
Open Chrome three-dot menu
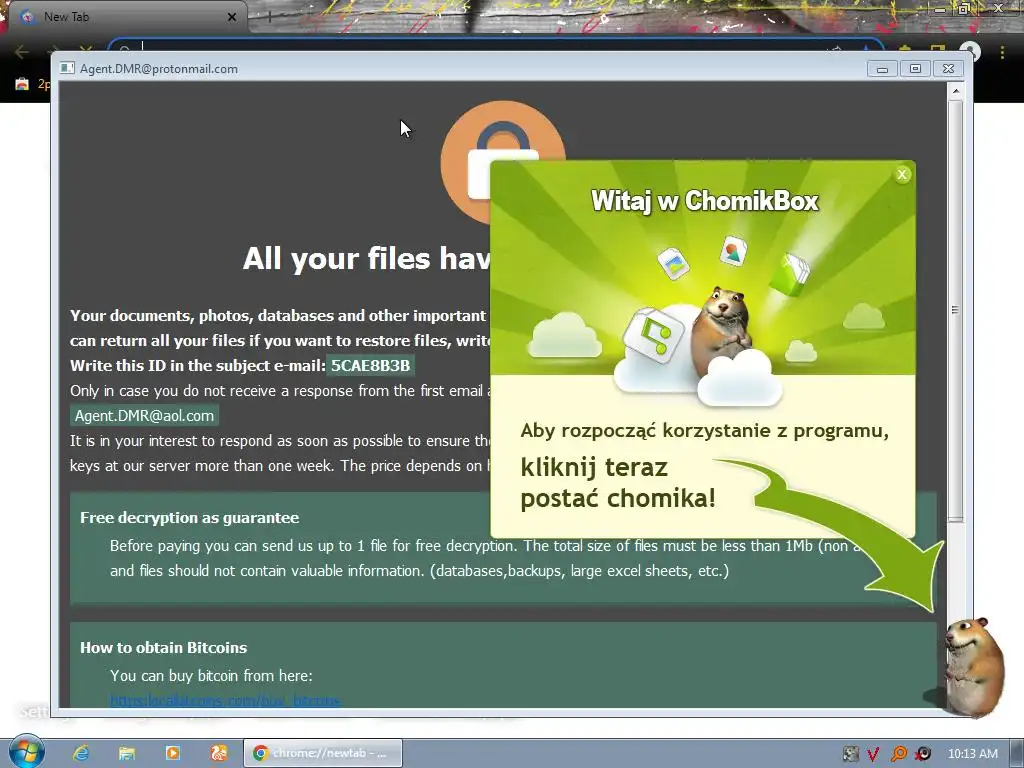tap(1002, 51)
